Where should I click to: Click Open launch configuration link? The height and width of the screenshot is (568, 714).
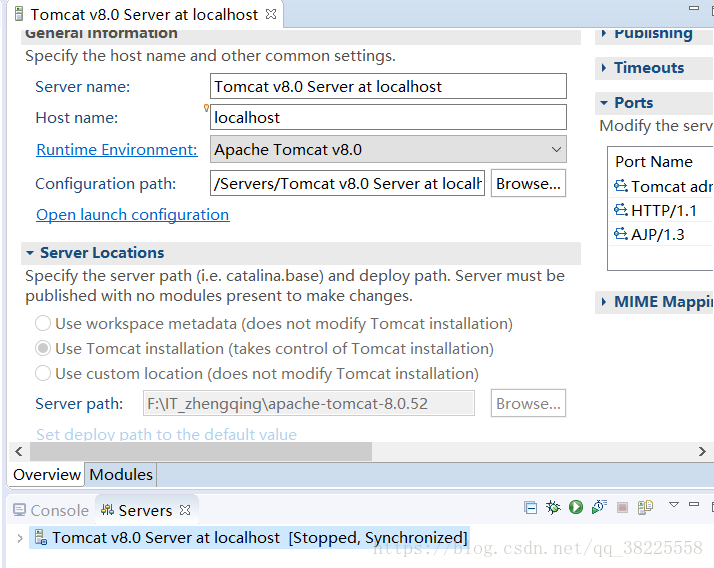[133, 215]
